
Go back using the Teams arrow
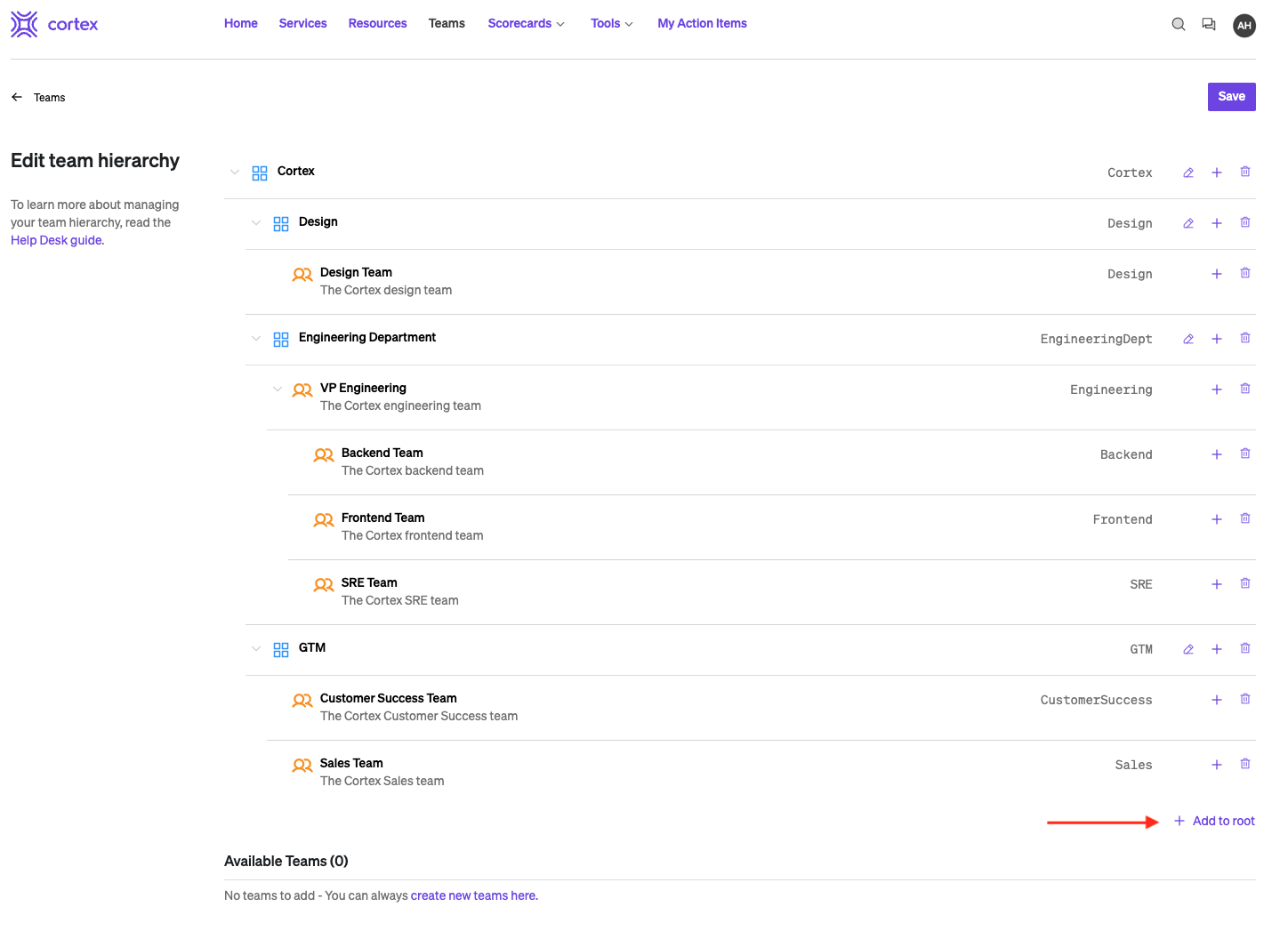(17, 97)
